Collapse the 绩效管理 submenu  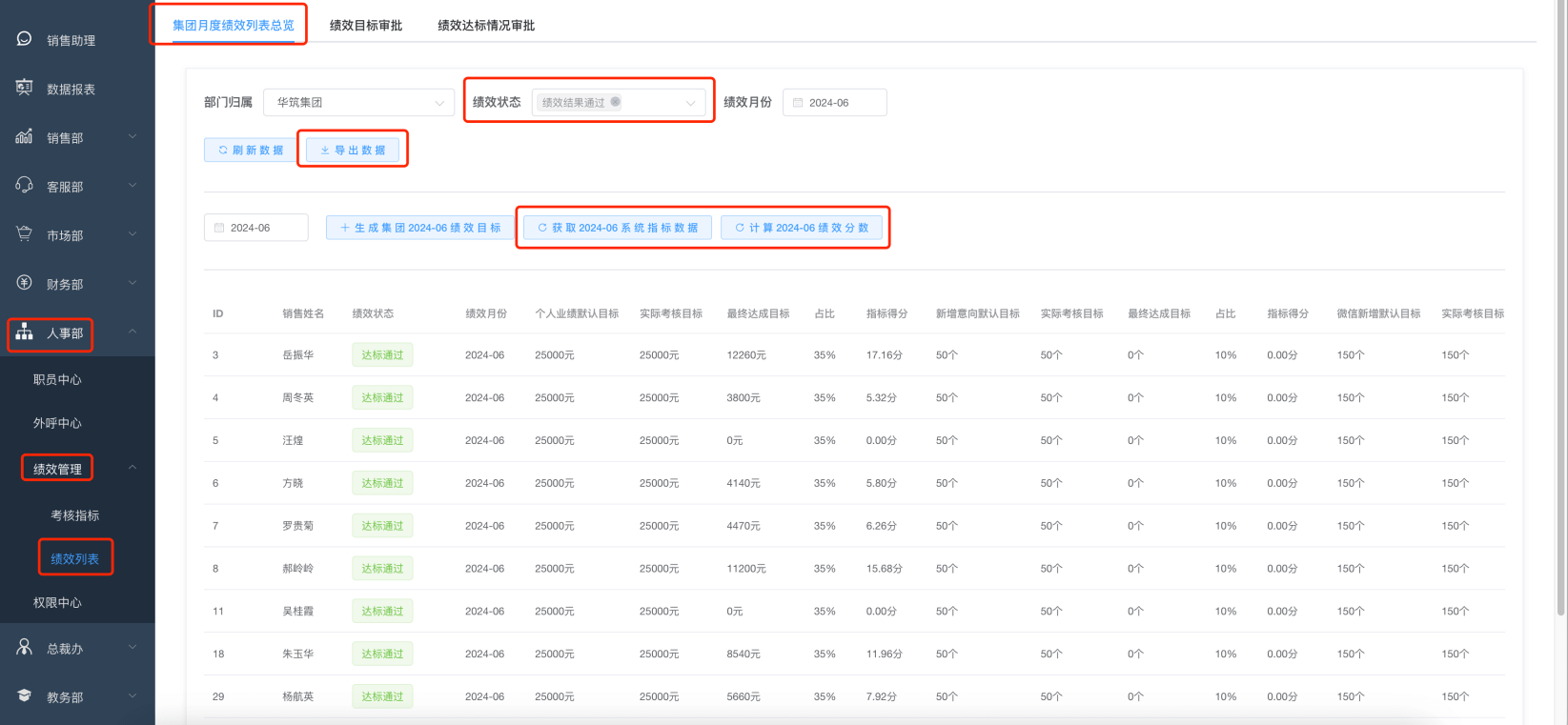tap(132, 468)
